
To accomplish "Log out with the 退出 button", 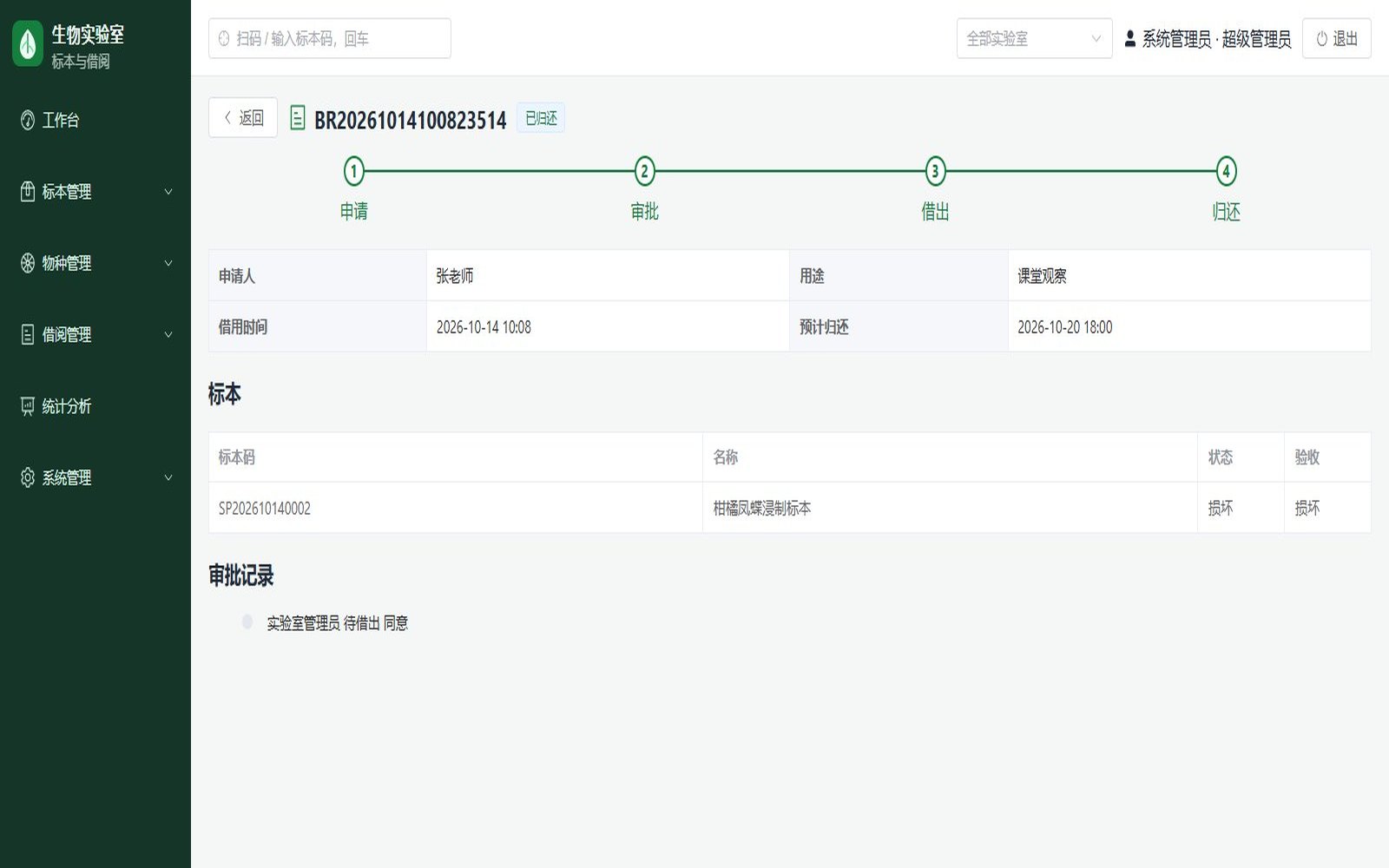I will pyautogui.click(x=1336, y=38).
